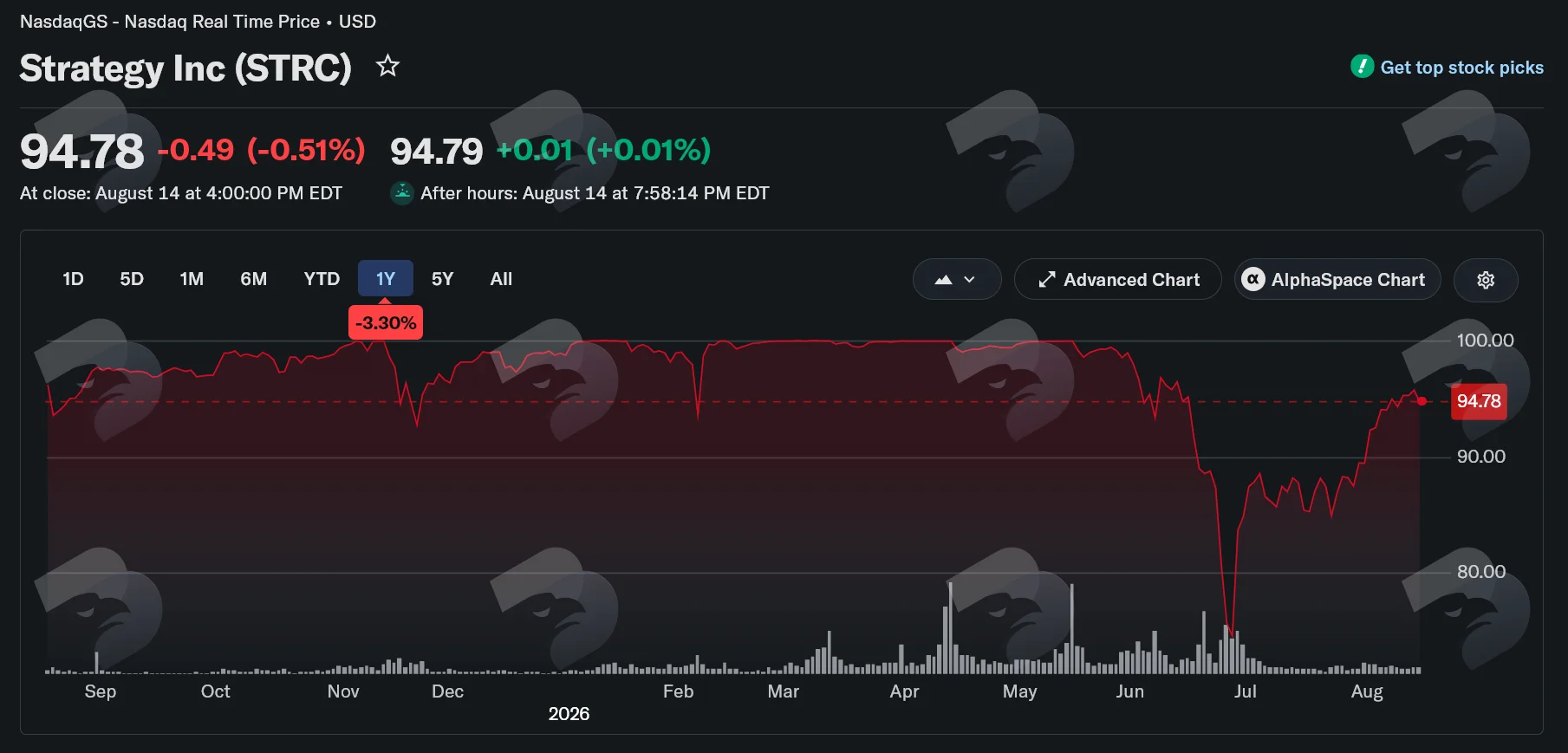Click the May label on time axis
This screenshot has width=1568, height=753.
[x=1020, y=691]
